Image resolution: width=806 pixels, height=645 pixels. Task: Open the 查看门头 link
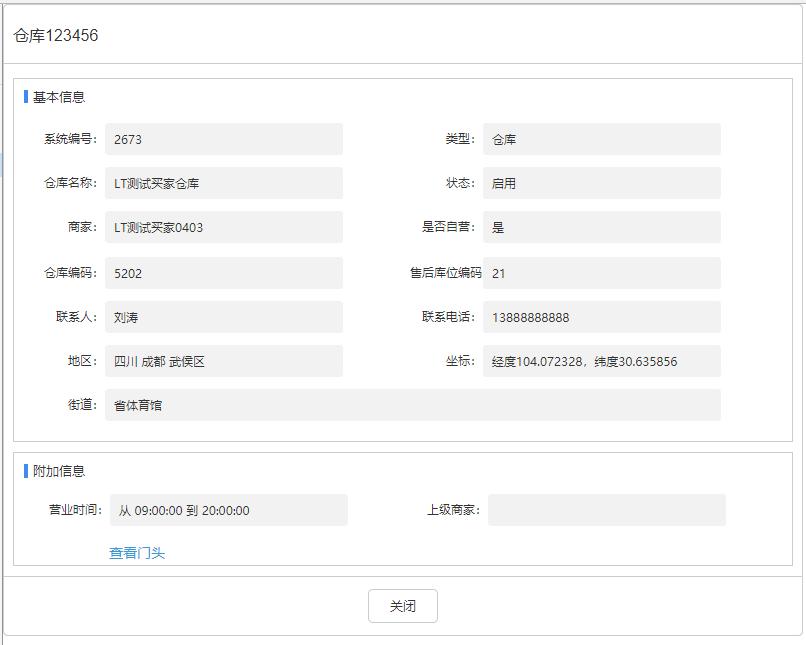pos(137,553)
